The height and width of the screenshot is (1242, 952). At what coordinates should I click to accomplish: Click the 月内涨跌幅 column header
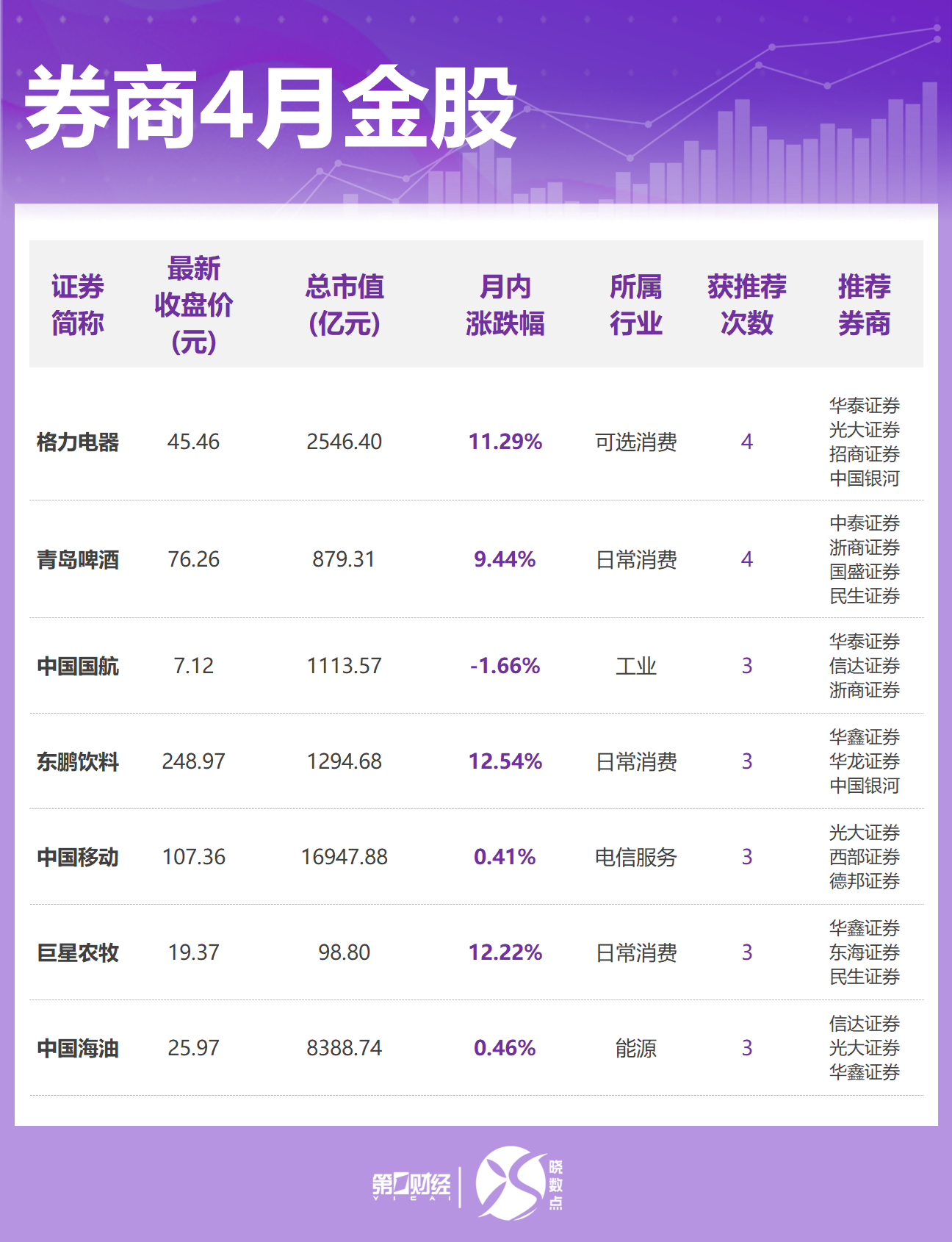tap(505, 304)
